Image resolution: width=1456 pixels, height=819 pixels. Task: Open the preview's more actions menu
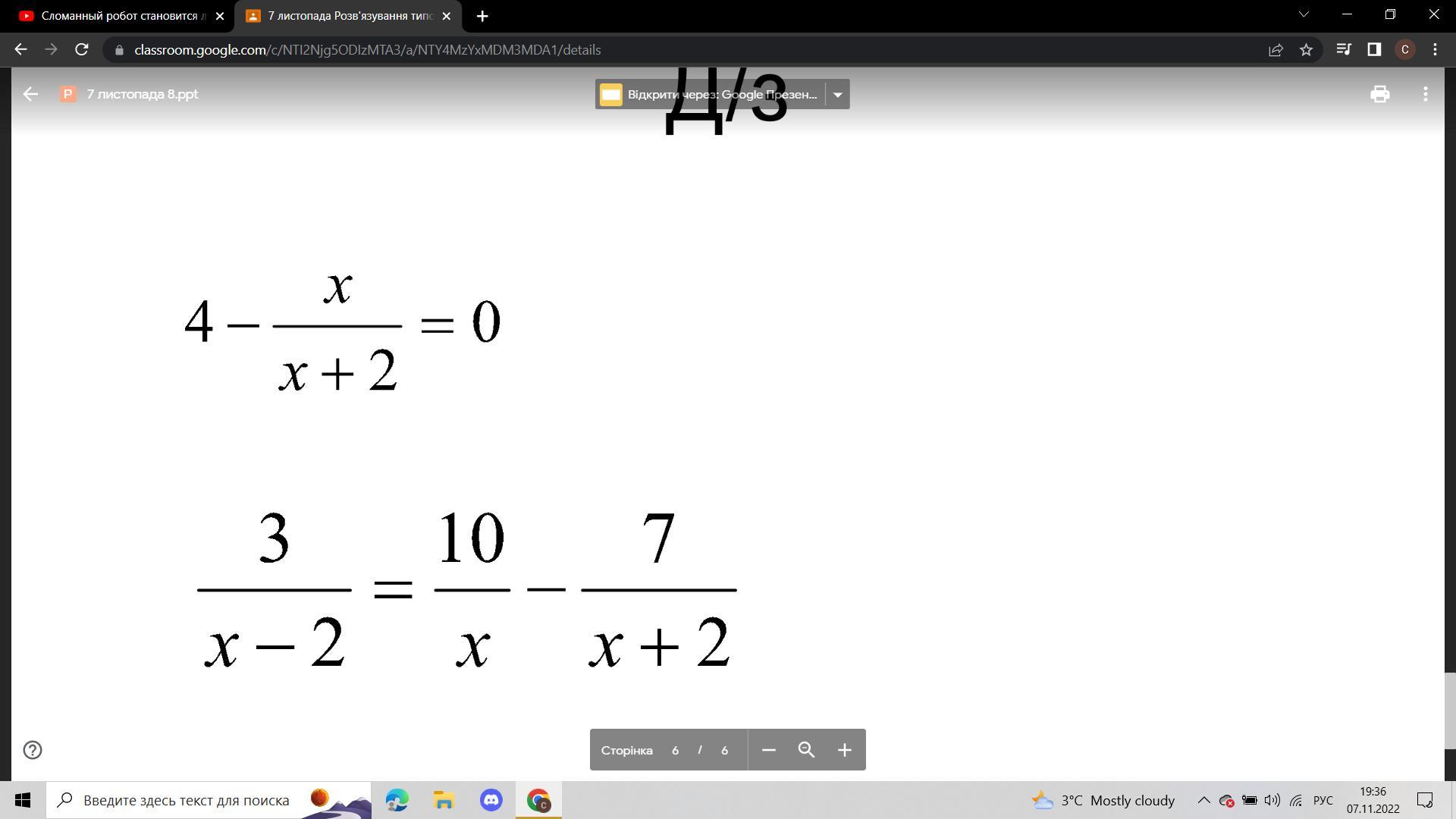click(x=1426, y=94)
